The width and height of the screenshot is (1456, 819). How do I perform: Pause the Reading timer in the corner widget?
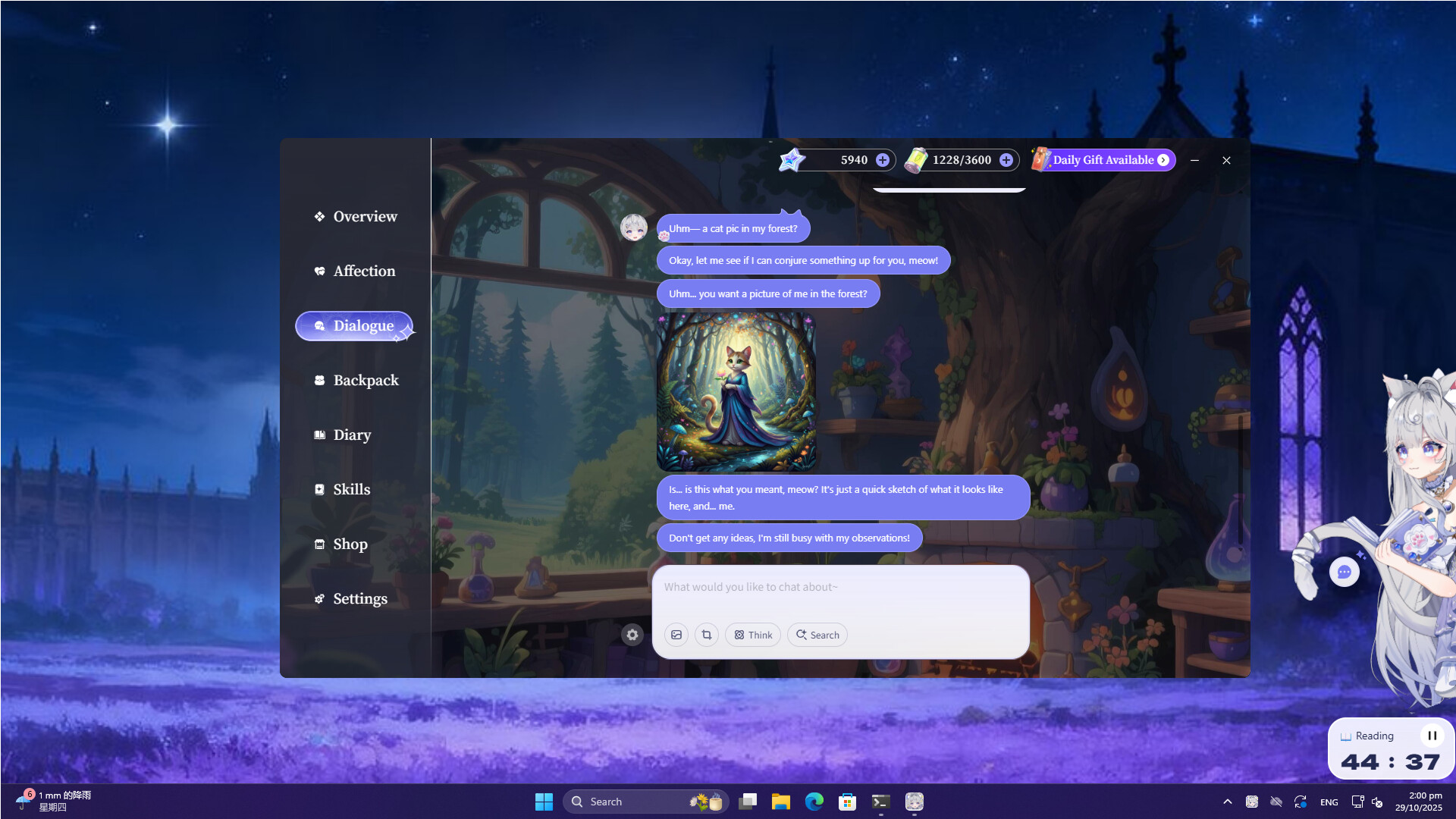click(1432, 735)
